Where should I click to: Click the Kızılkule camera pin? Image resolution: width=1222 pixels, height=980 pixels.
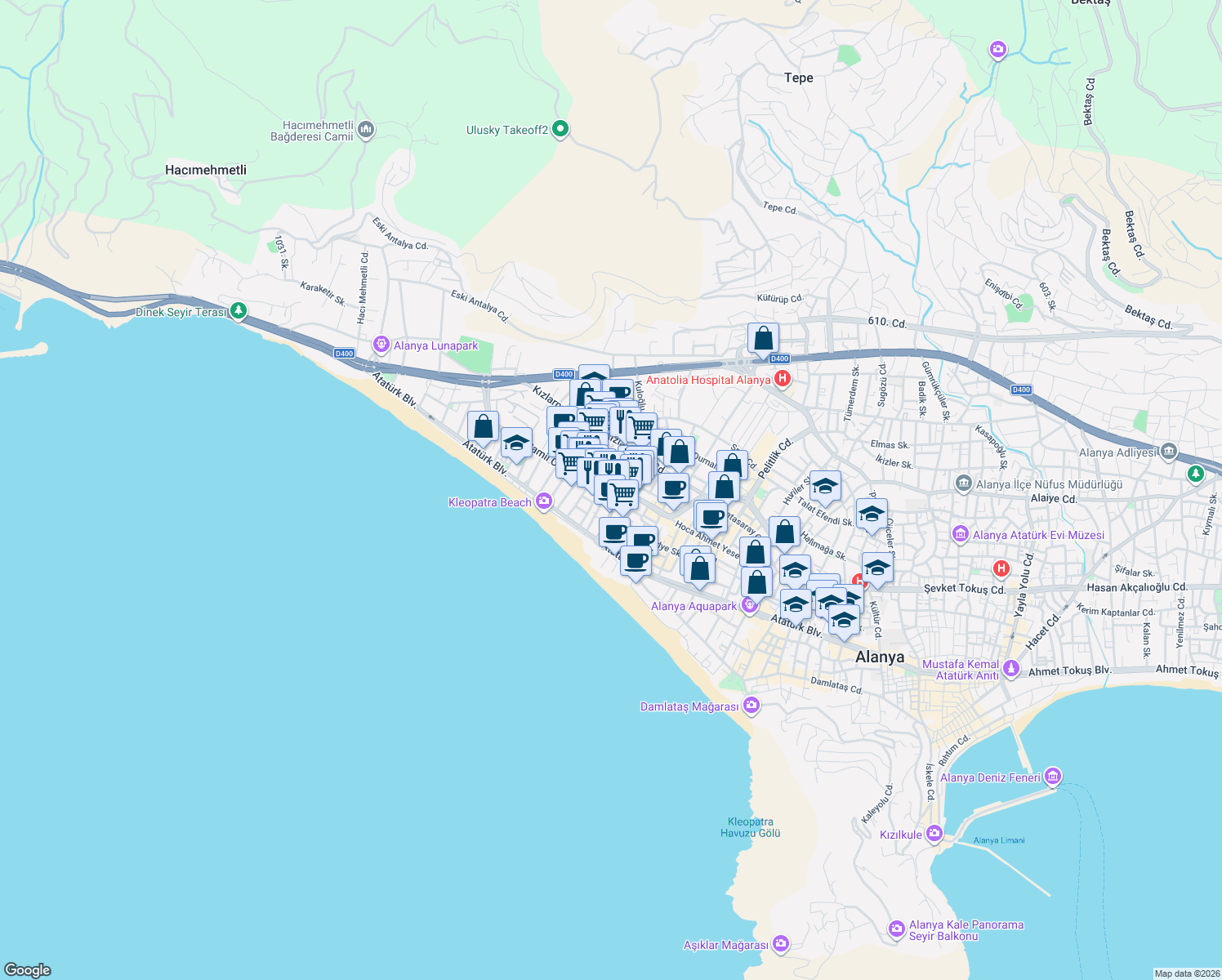(x=934, y=834)
